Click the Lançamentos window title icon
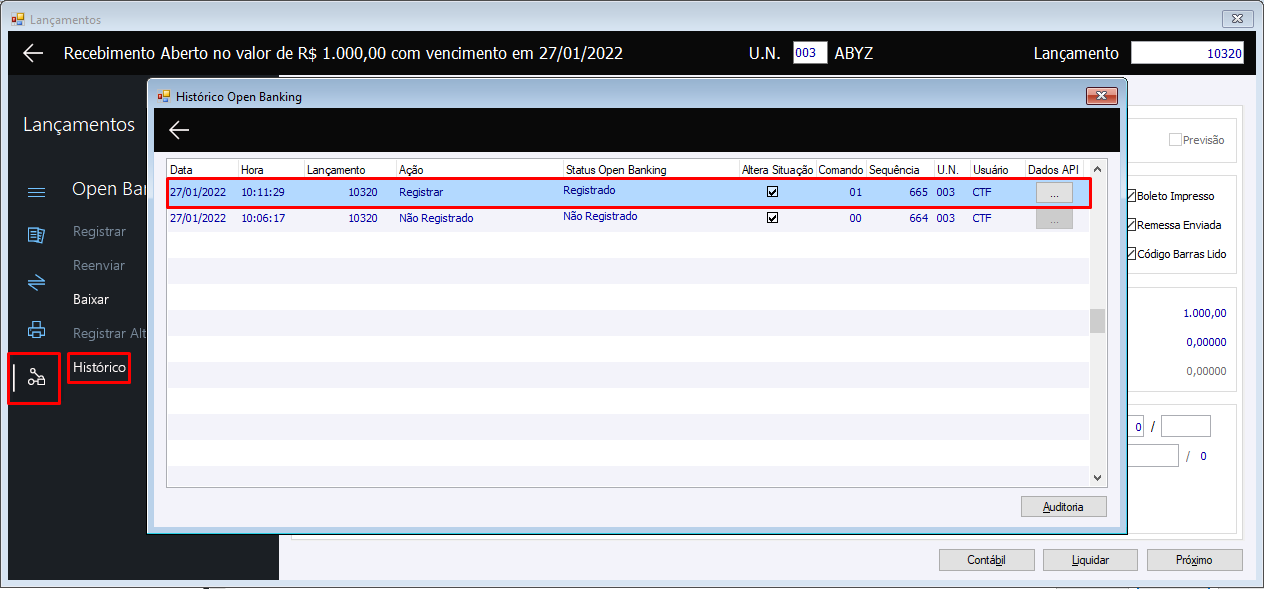 [x=17, y=19]
